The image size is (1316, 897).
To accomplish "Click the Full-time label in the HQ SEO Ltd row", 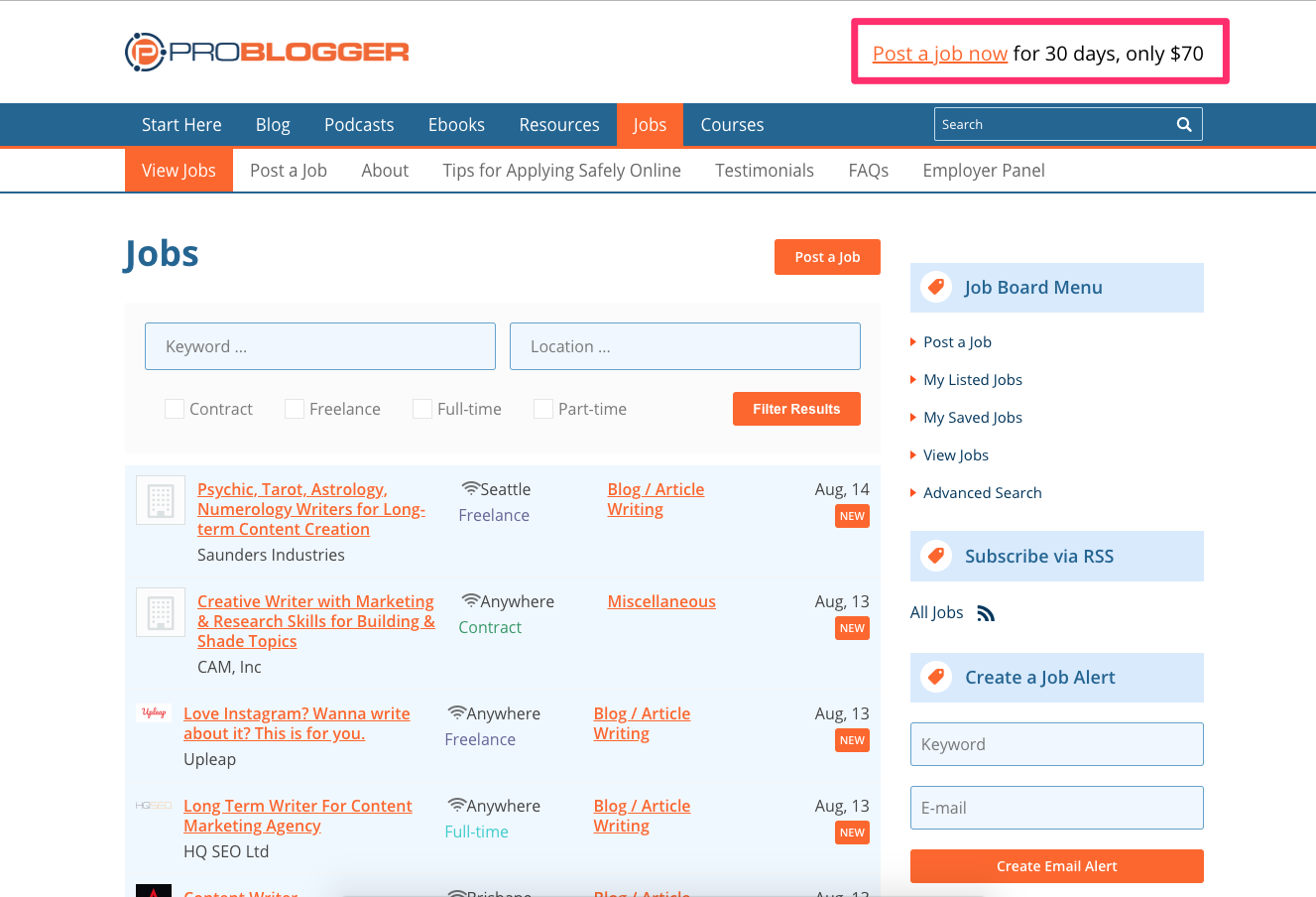I will (x=476, y=832).
